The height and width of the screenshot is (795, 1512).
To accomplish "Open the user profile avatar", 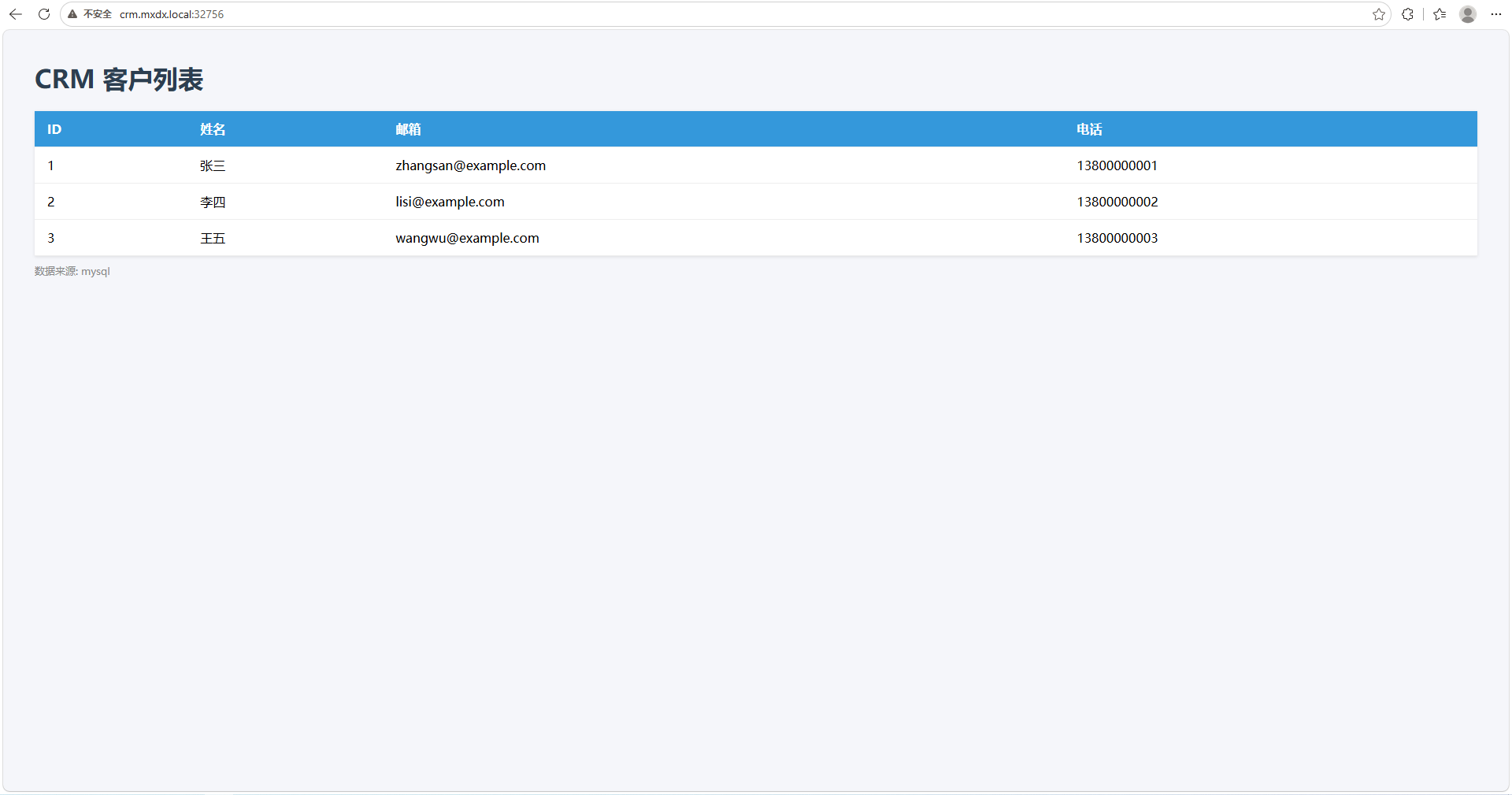I will (x=1468, y=14).
